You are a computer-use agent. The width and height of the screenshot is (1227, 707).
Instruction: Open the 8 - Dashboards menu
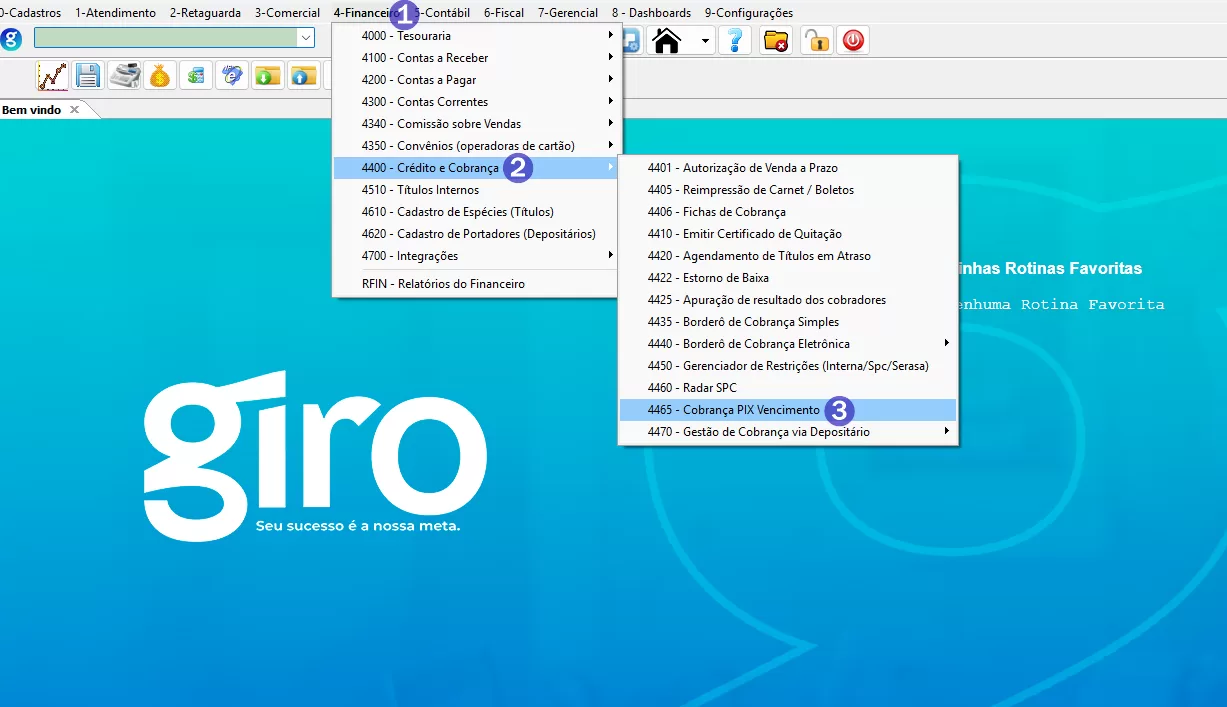tap(651, 13)
